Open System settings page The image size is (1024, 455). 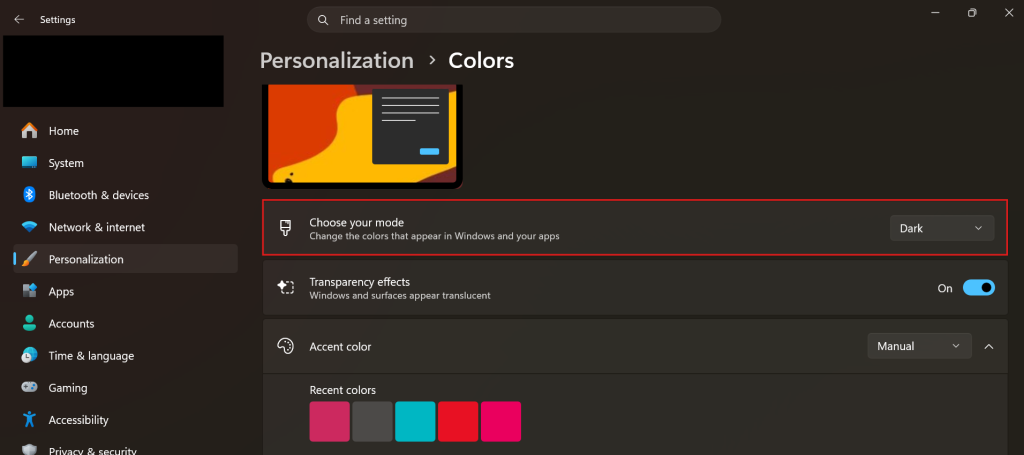coord(125,163)
